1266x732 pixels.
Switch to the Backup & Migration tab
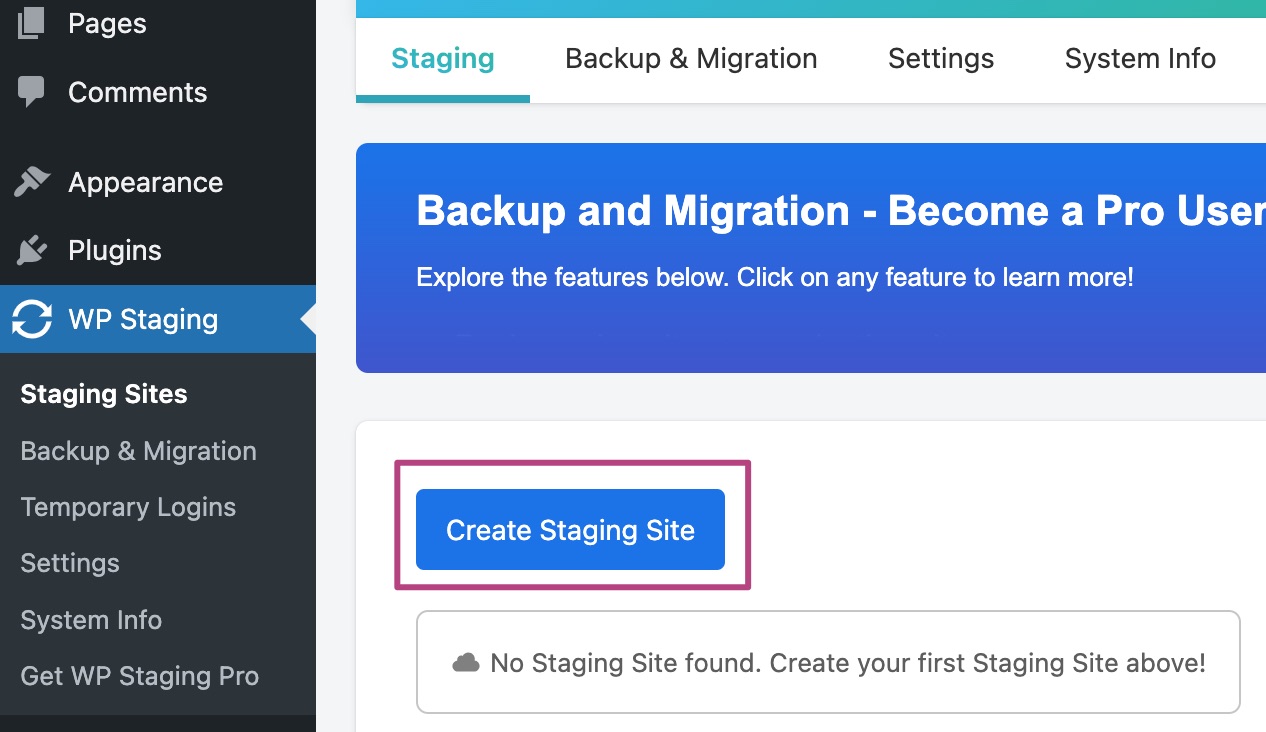tap(691, 59)
